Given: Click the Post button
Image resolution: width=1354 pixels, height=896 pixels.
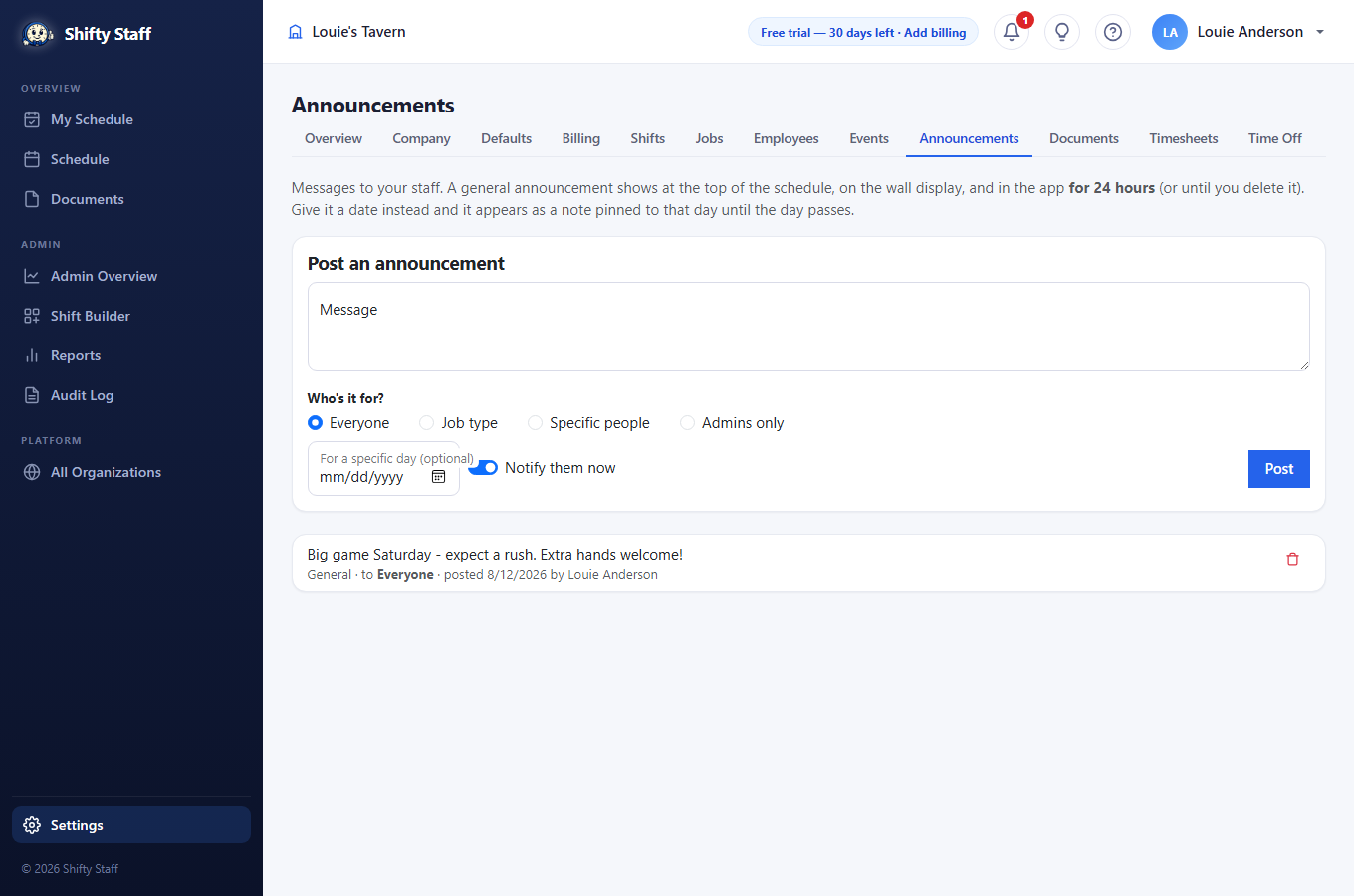Looking at the screenshot, I should (x=1278, y=469).
